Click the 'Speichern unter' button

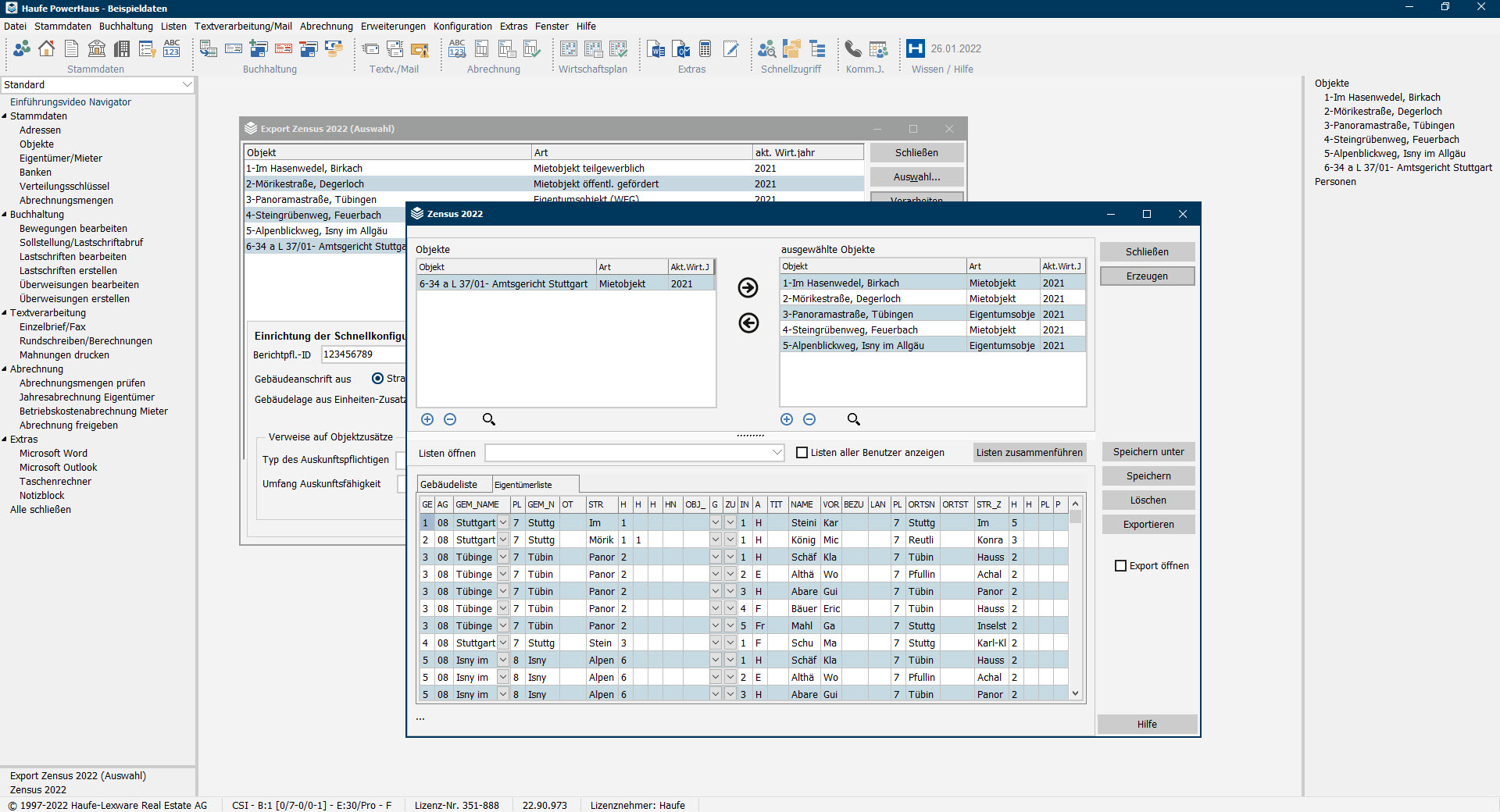click(x=1148, y=452)
